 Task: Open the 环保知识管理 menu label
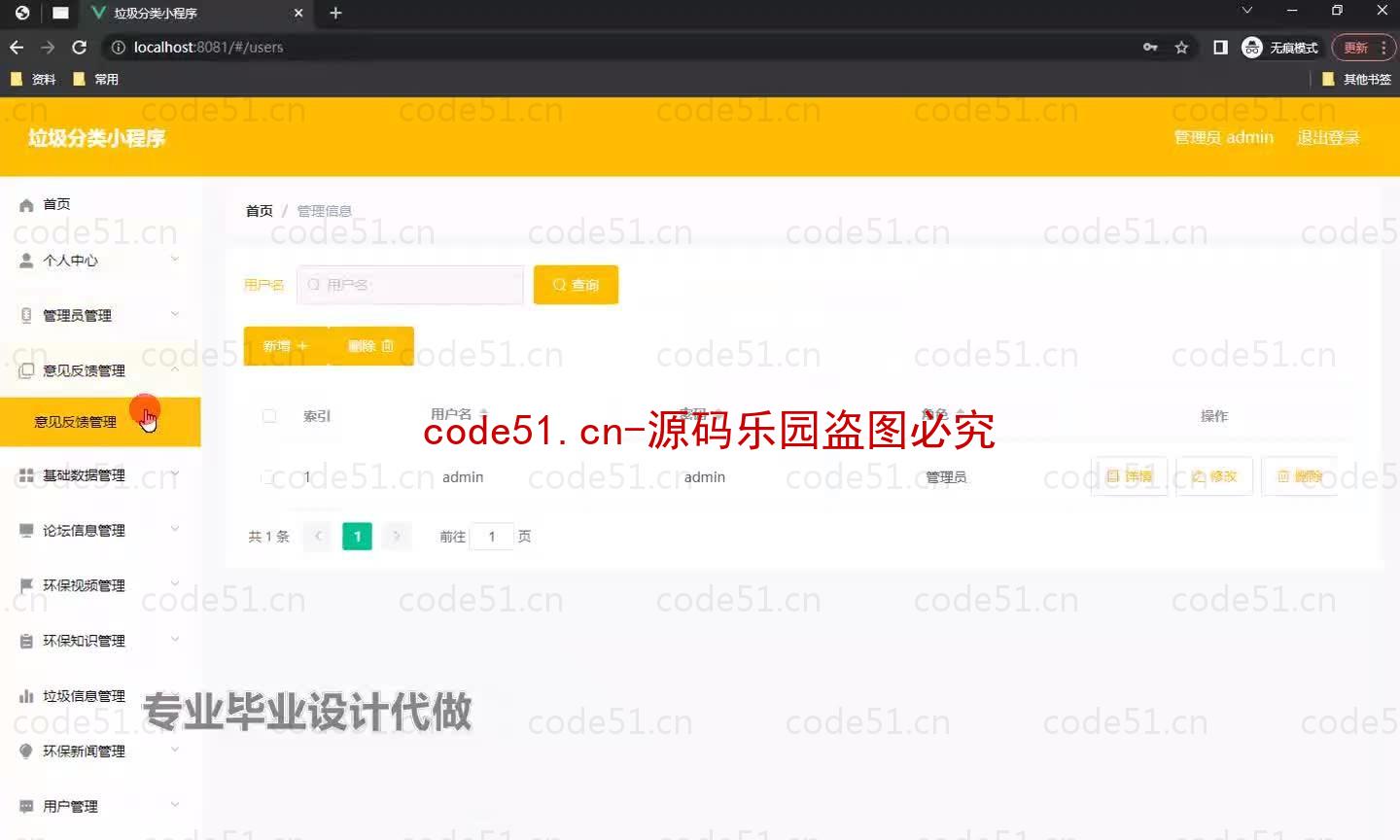pos(84,641)
